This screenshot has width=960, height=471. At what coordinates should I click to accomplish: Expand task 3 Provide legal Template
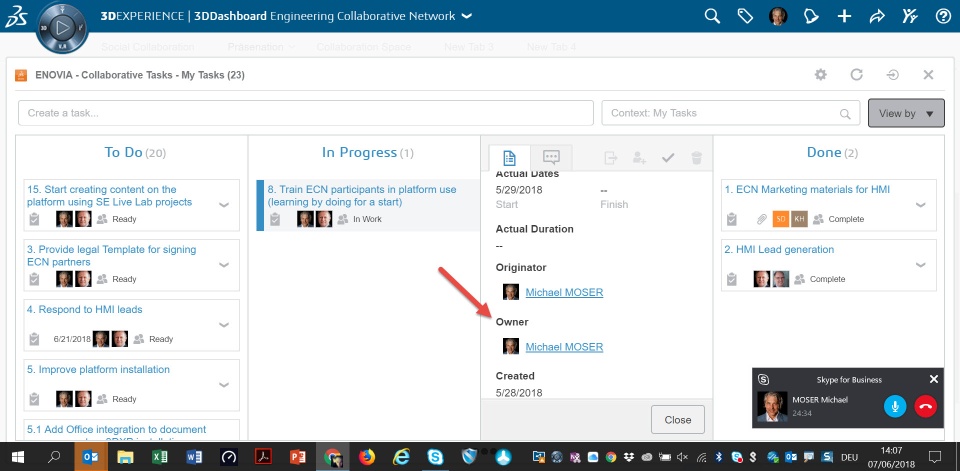[224, 265]
